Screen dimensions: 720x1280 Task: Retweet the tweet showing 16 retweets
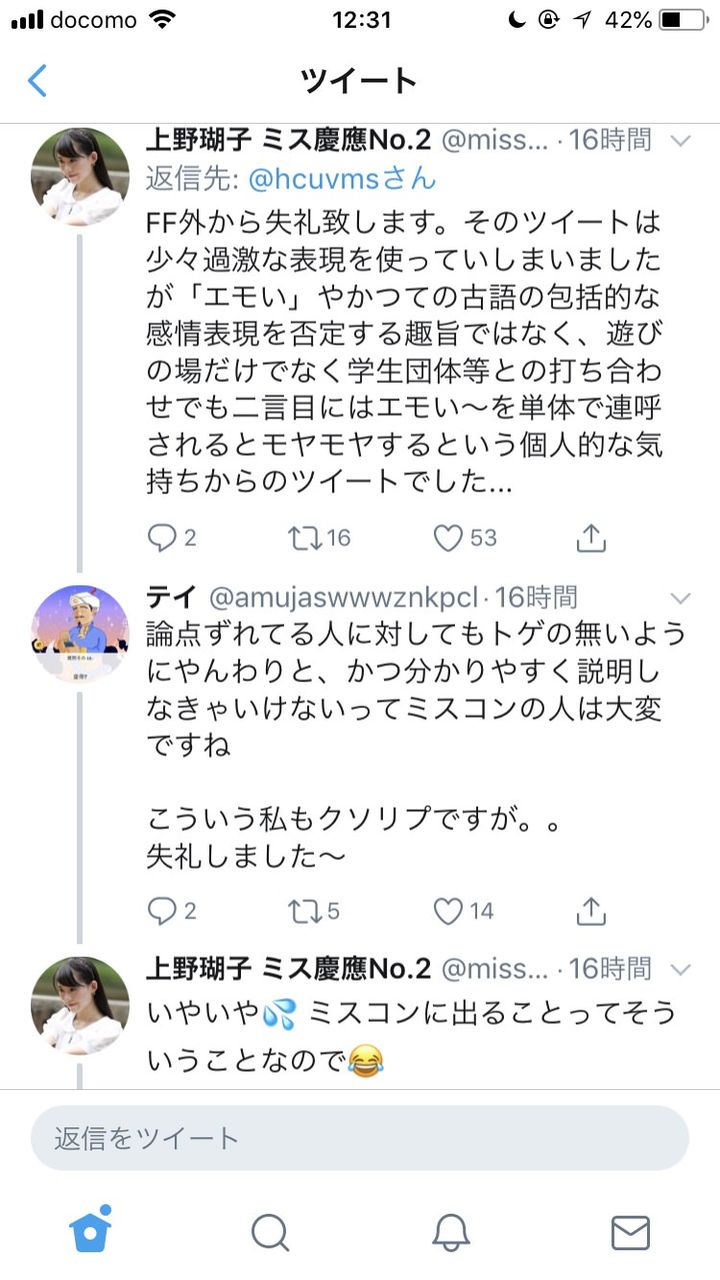[x=319, y=538]
